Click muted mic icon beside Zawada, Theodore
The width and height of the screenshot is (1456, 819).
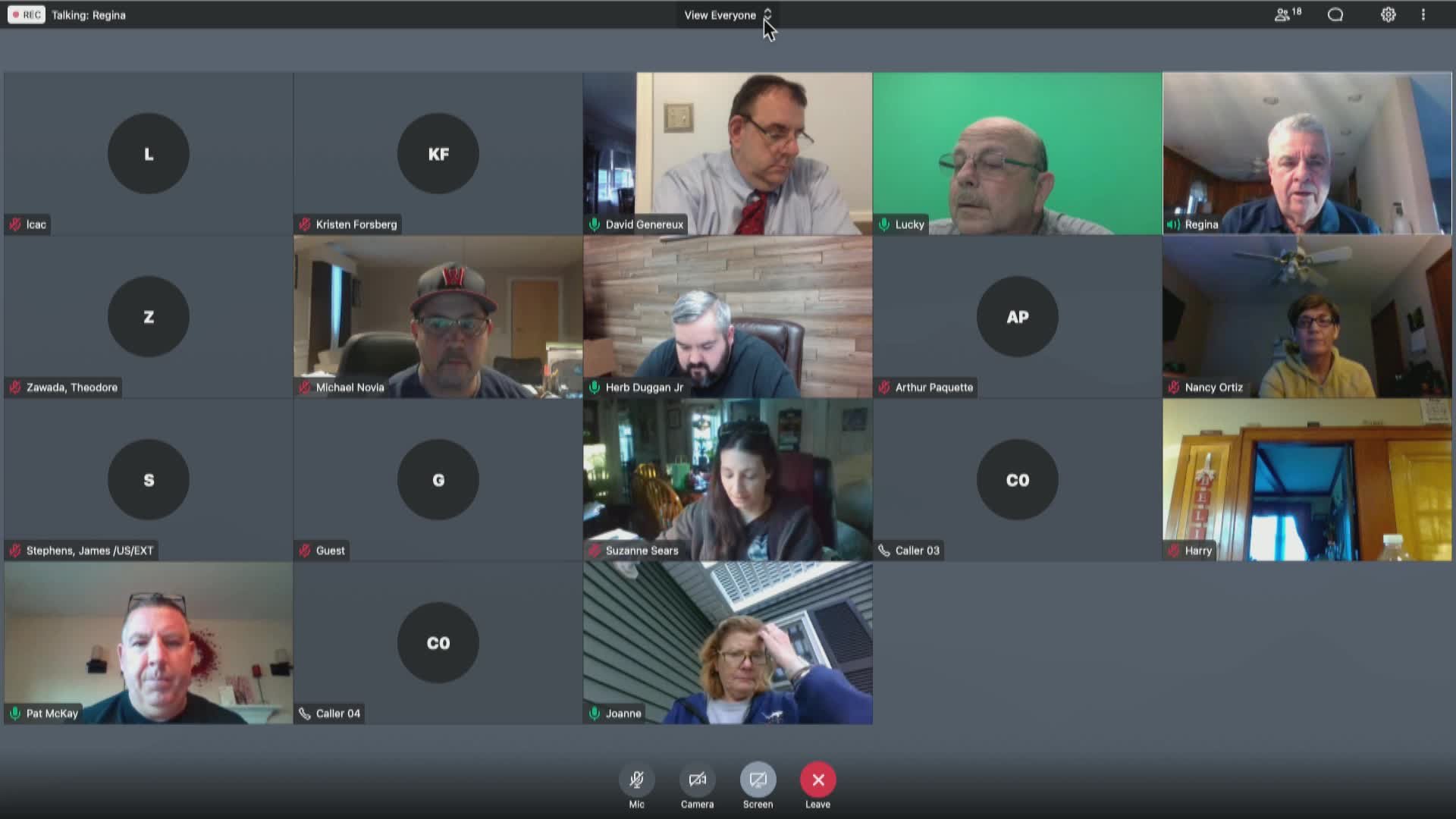(x=15, y=388)
